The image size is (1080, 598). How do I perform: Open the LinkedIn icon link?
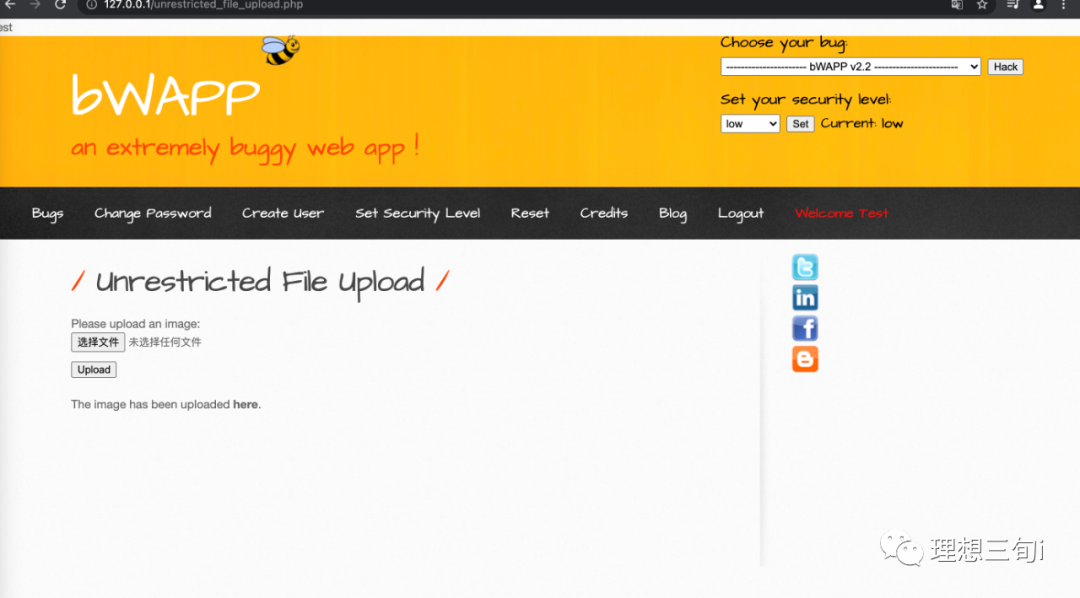tap(805, 297)
